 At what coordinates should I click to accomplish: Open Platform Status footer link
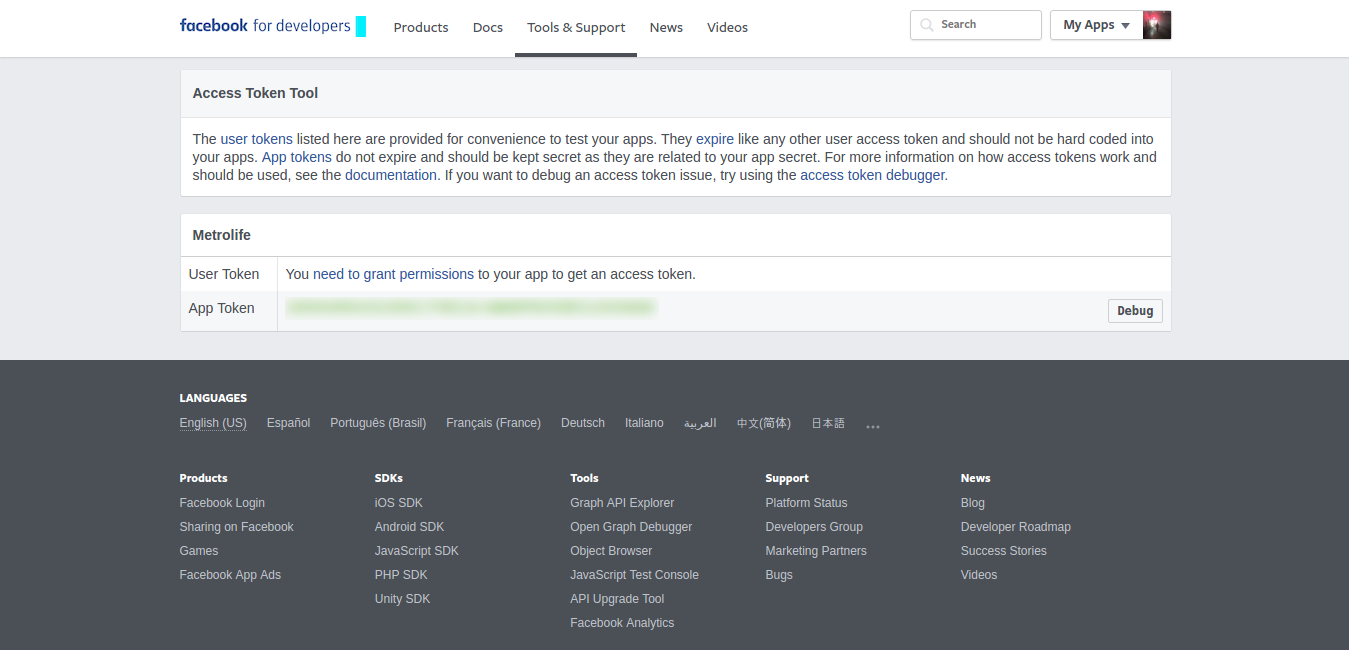click(806, 503)
